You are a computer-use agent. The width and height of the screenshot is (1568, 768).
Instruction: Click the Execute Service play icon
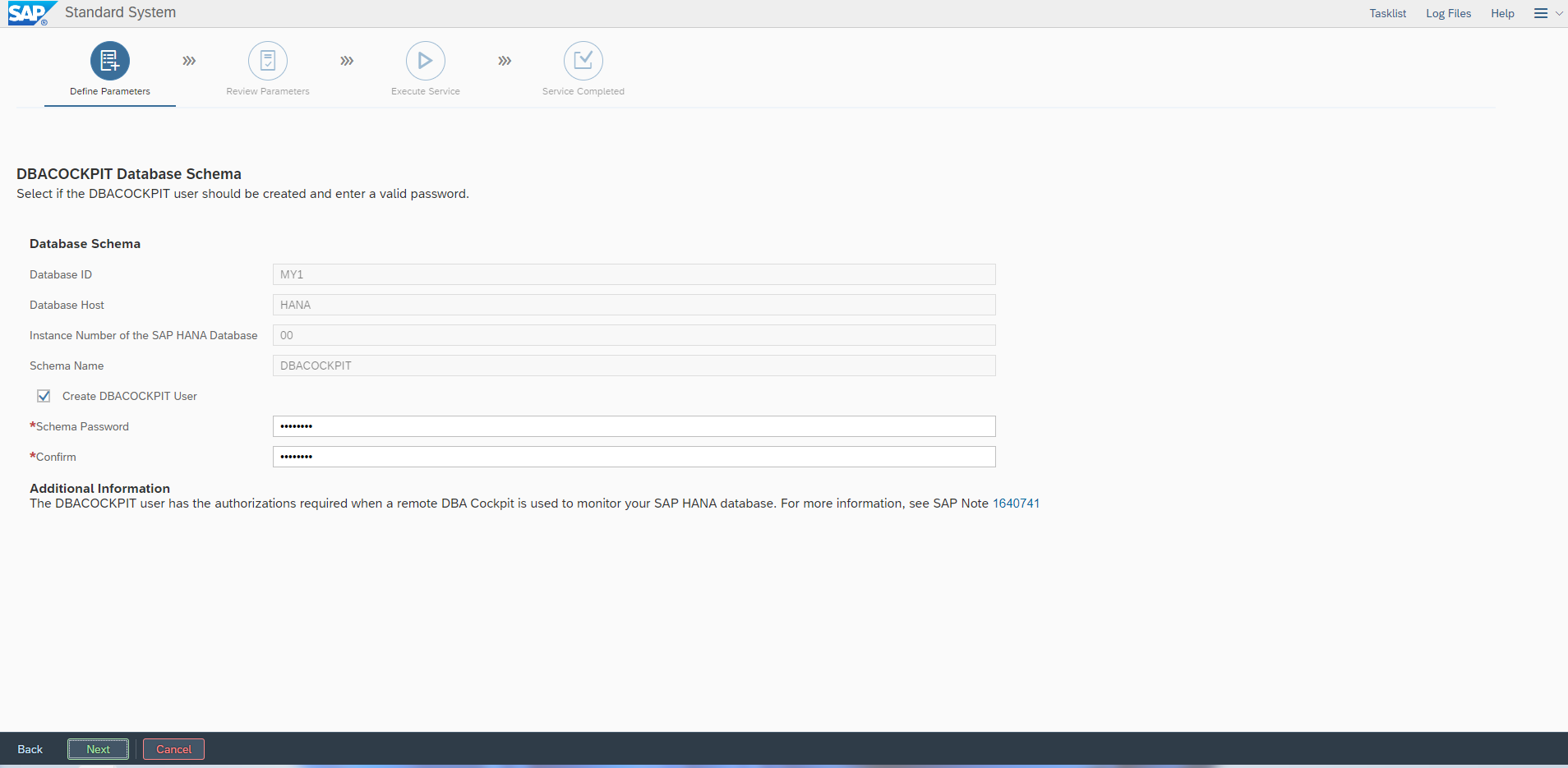[426, 61]
